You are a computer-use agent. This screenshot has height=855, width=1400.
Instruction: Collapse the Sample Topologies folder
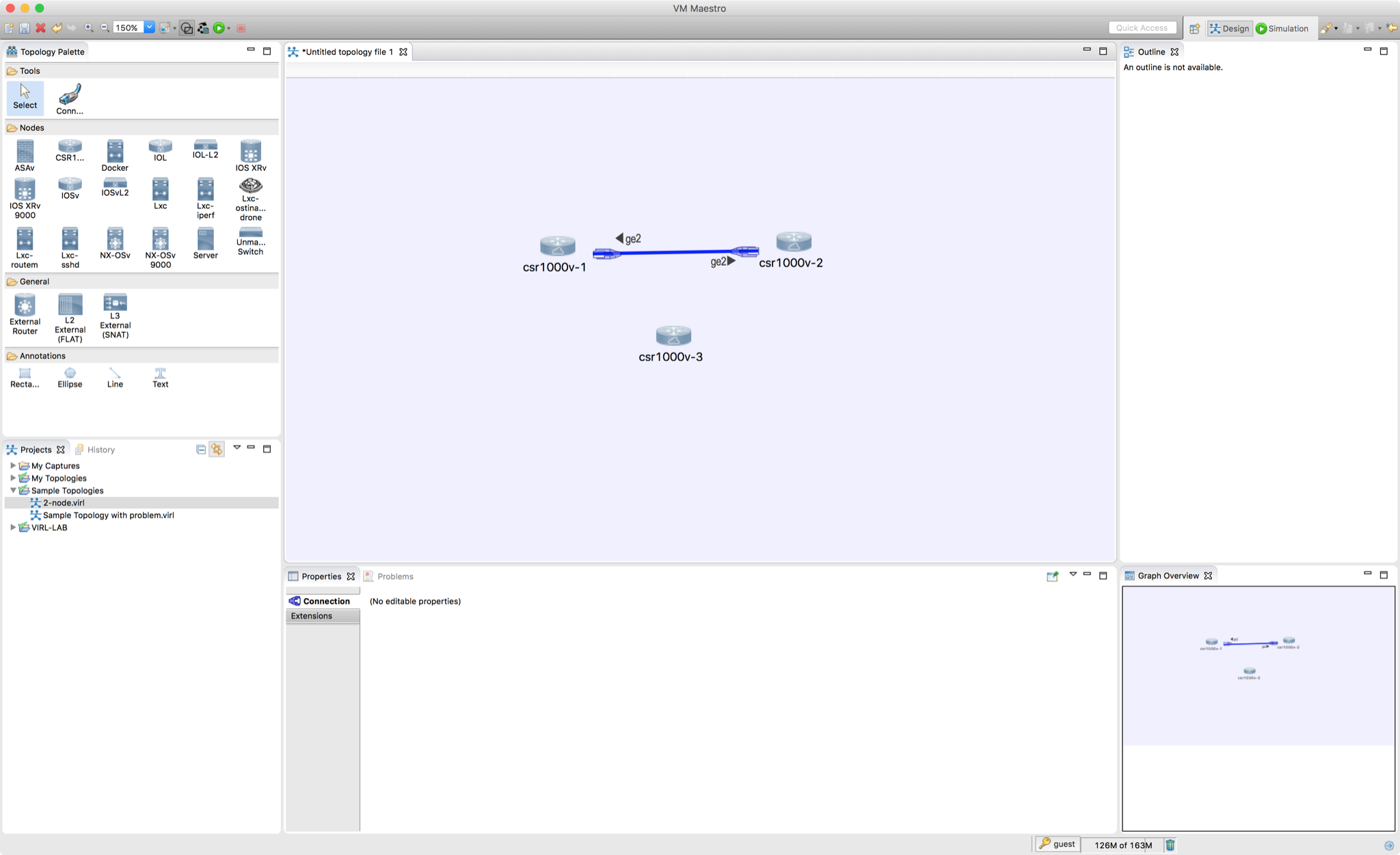coord(13,490)
